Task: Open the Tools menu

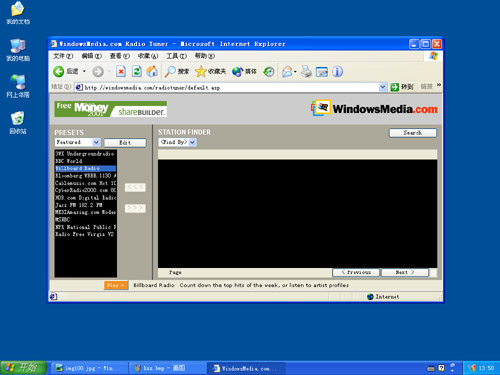Action: [x=177, y=56]
